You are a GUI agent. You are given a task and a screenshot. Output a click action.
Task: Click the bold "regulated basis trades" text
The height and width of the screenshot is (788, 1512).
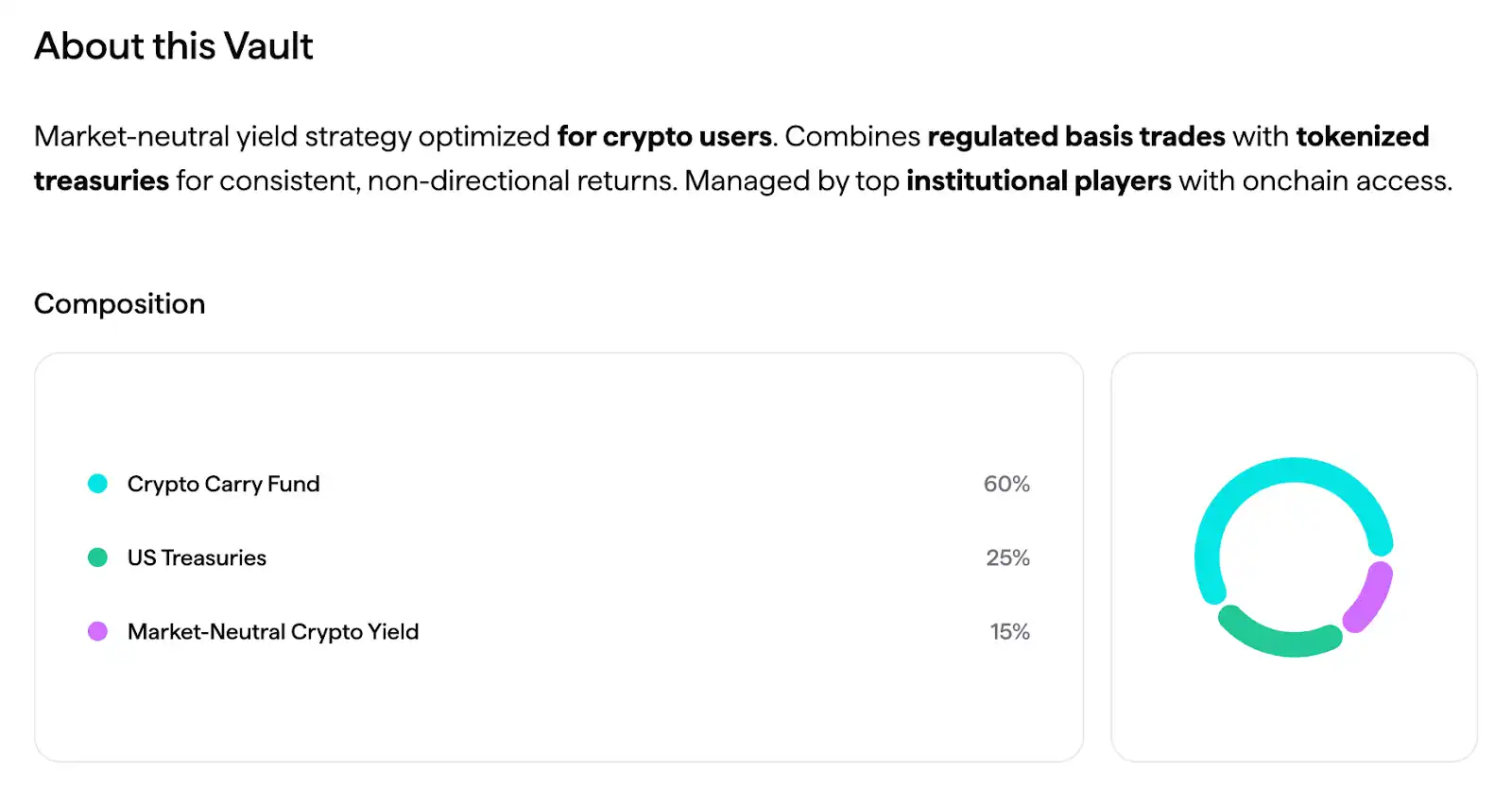click(1076, 136)
